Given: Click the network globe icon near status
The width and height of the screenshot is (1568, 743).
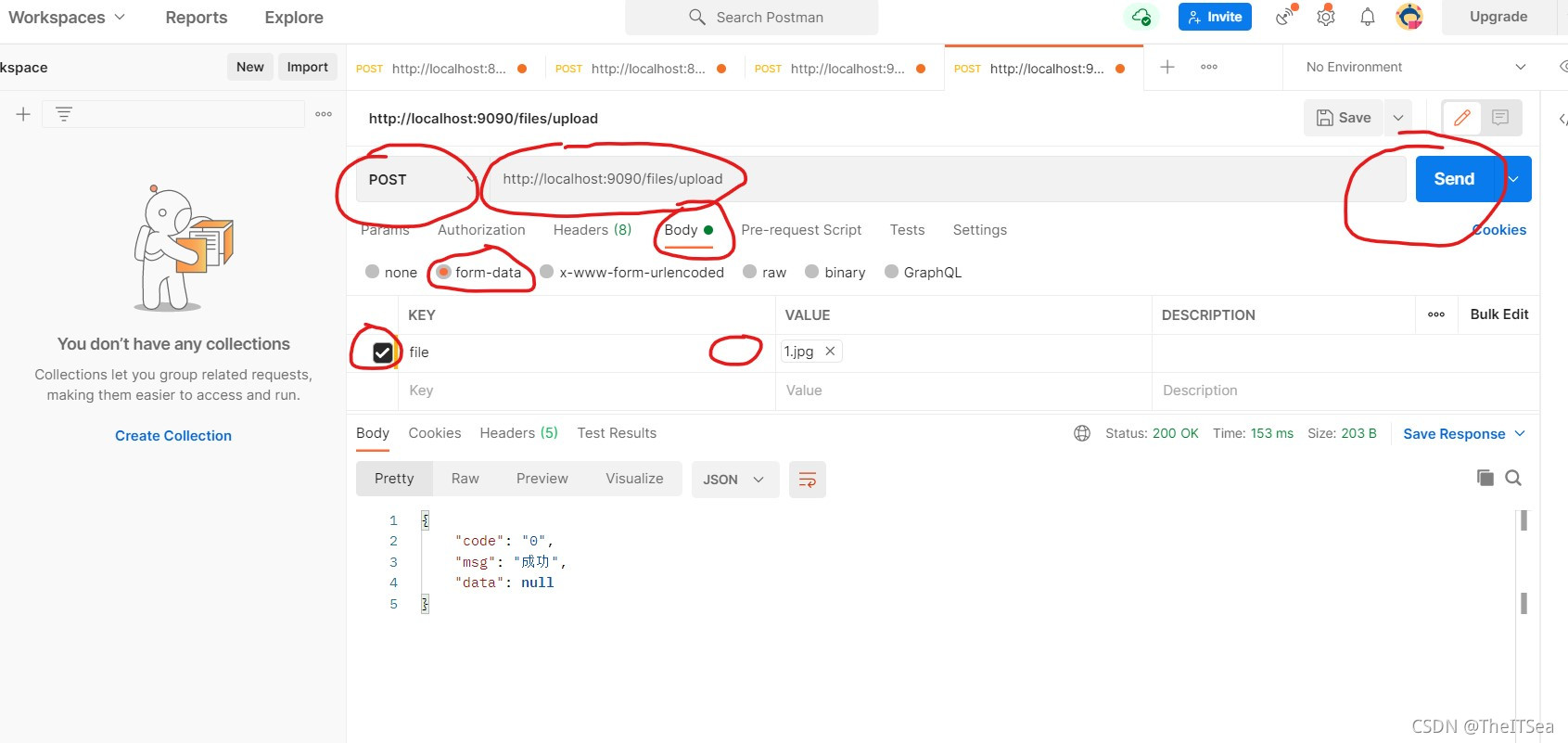Looking at the screenshot, I should pyautogui.click(x=1082, y=433).
